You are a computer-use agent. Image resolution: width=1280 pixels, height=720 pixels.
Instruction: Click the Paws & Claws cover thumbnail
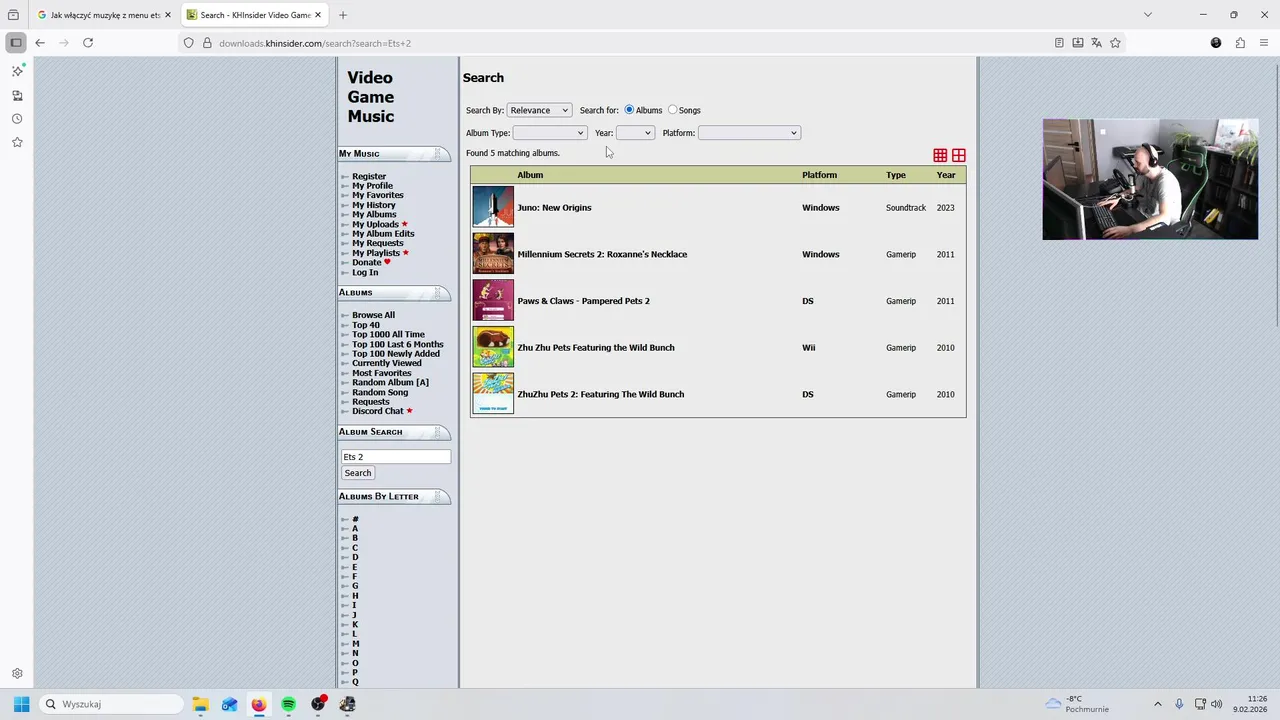point(493,300)
